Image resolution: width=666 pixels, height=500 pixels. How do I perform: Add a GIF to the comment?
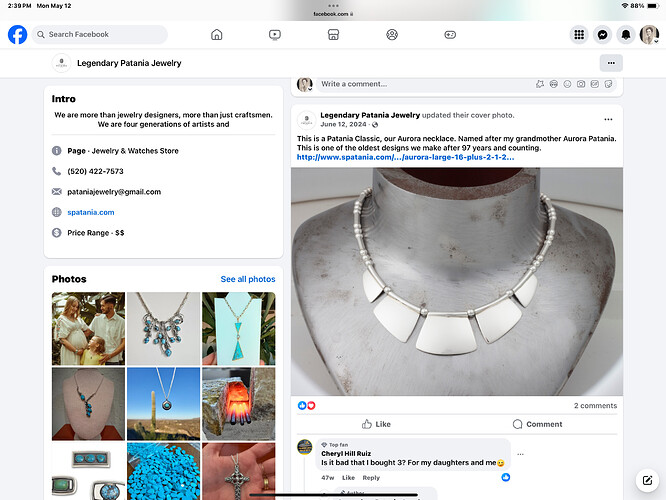tap(595, 84)
